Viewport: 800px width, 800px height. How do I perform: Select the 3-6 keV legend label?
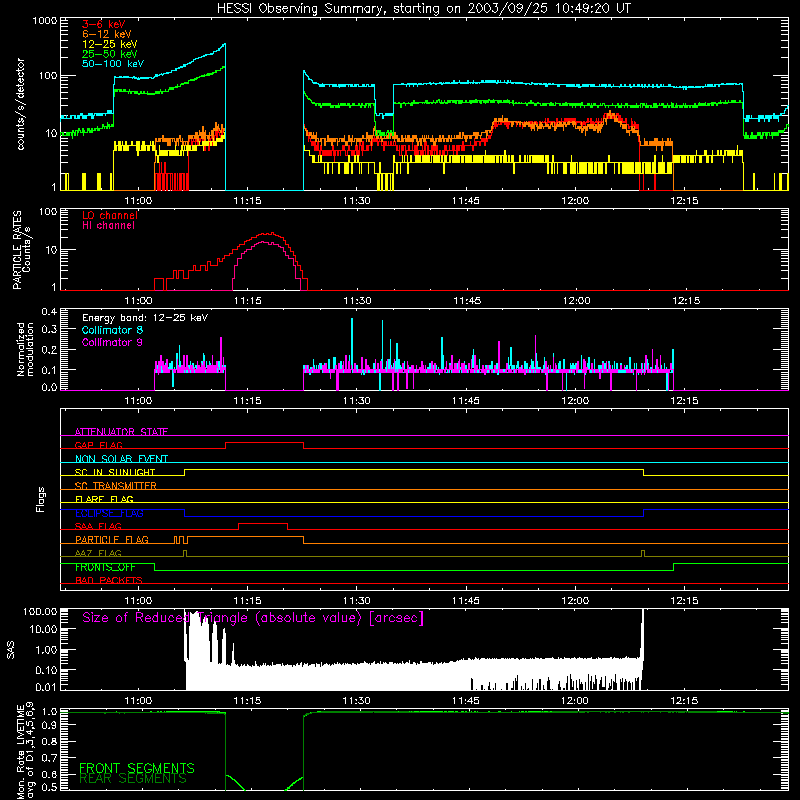point(104,24)
